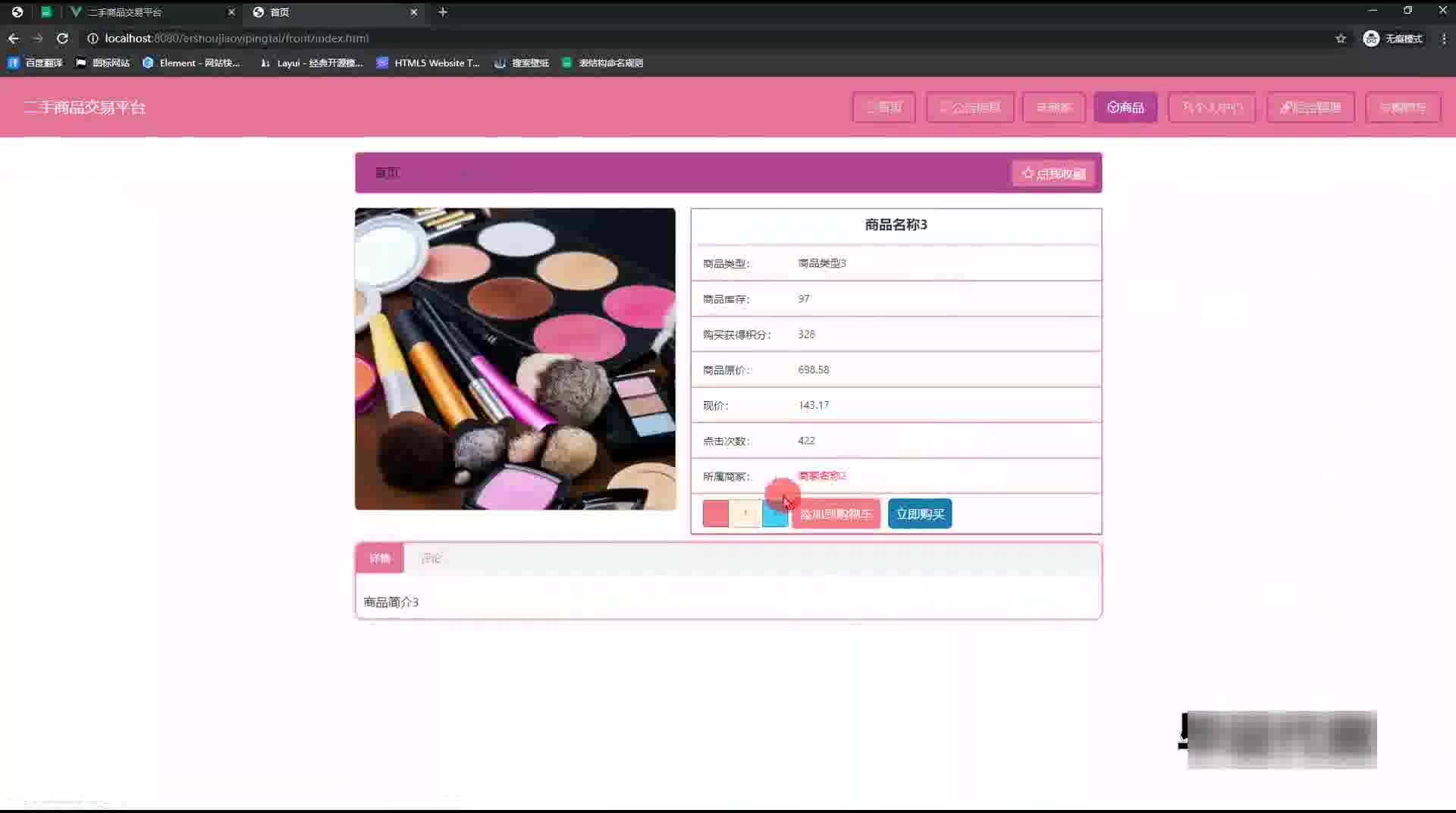This screenshot has width=1456, height=813.
Task: Open the 公告信息 nav button
Action: coord(970,108)
